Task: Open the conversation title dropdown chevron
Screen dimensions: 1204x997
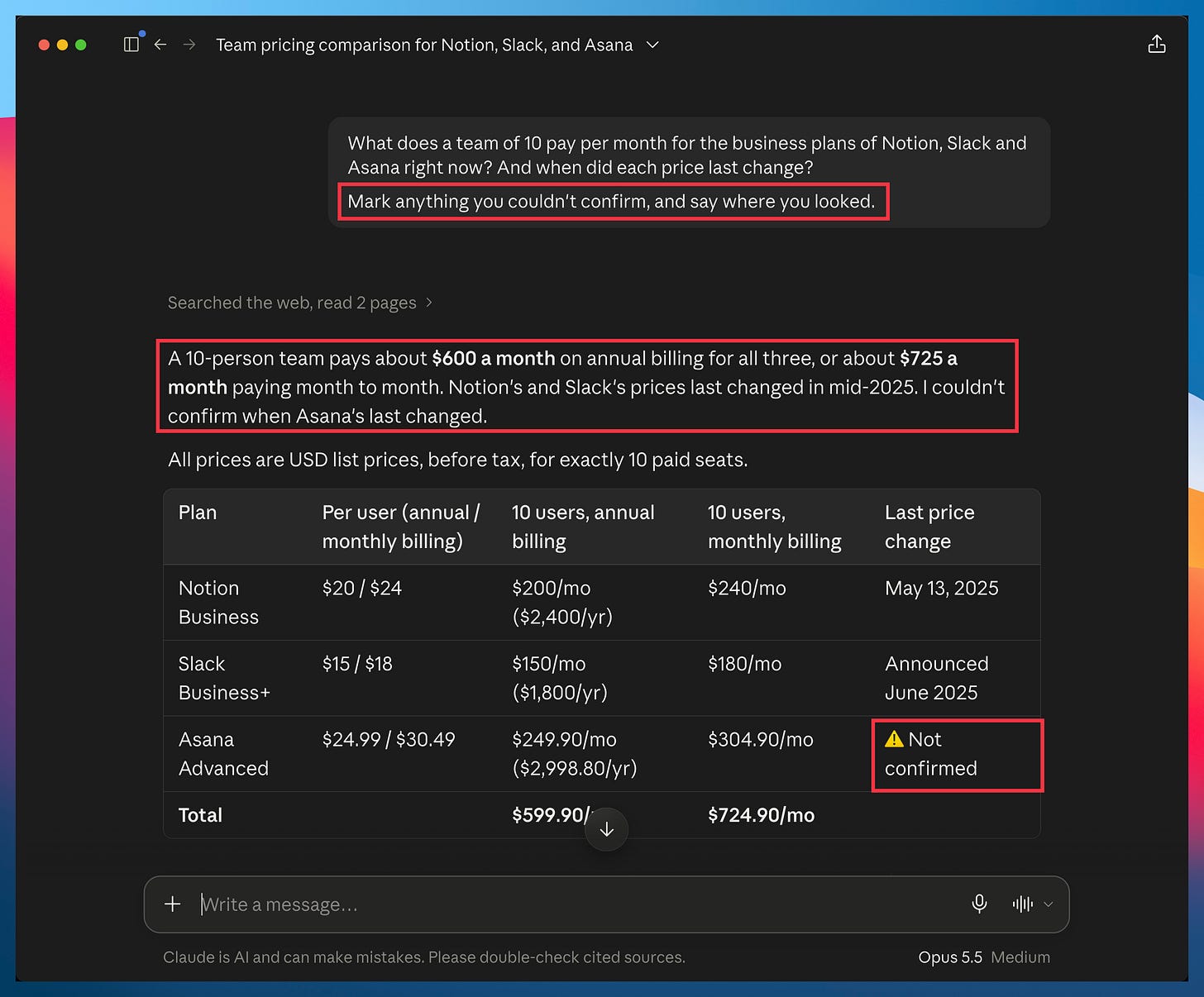Action: point(652,45)
